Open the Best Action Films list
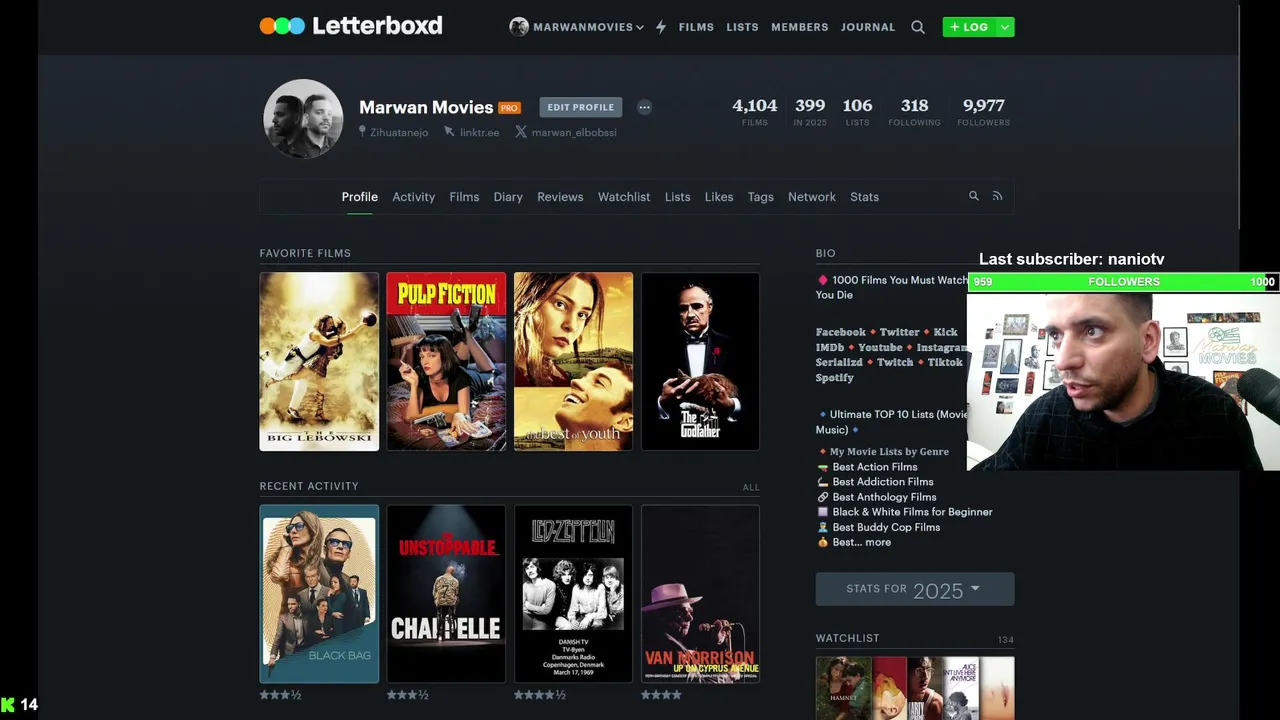The width and height of the screenshot is (1280, 720). click(875, 467)
